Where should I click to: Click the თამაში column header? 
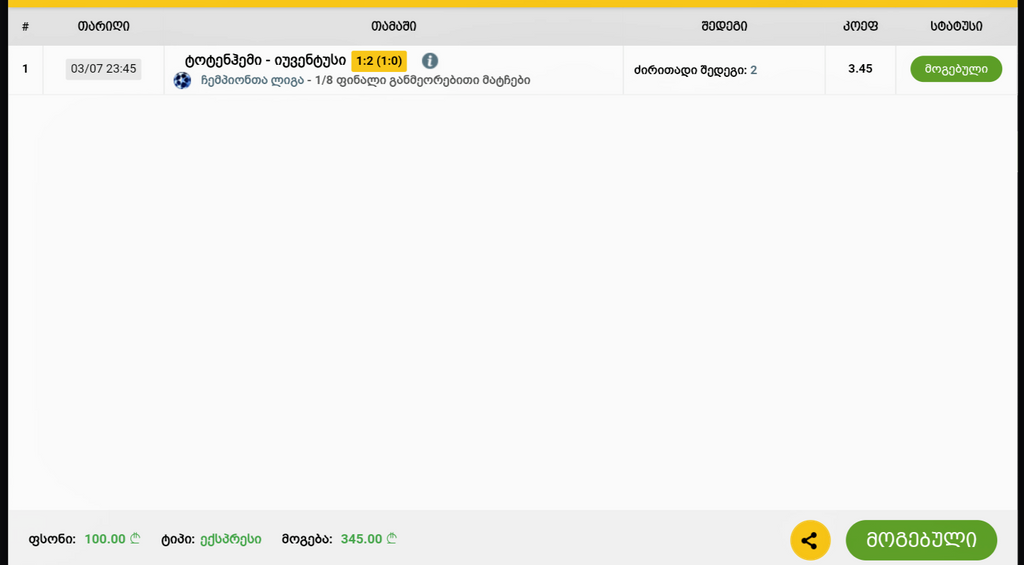393,26
